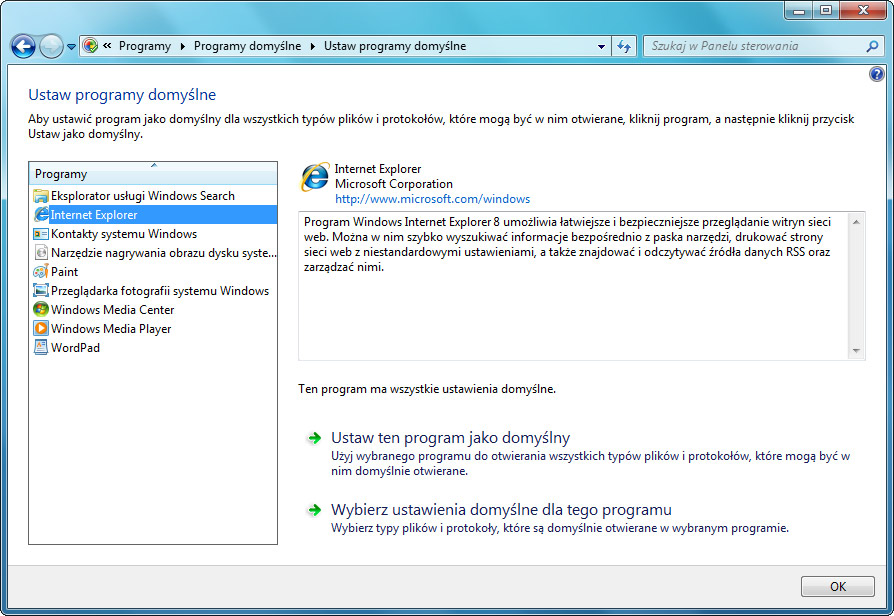Select WordPad label in the list

[x=75, y=348]
